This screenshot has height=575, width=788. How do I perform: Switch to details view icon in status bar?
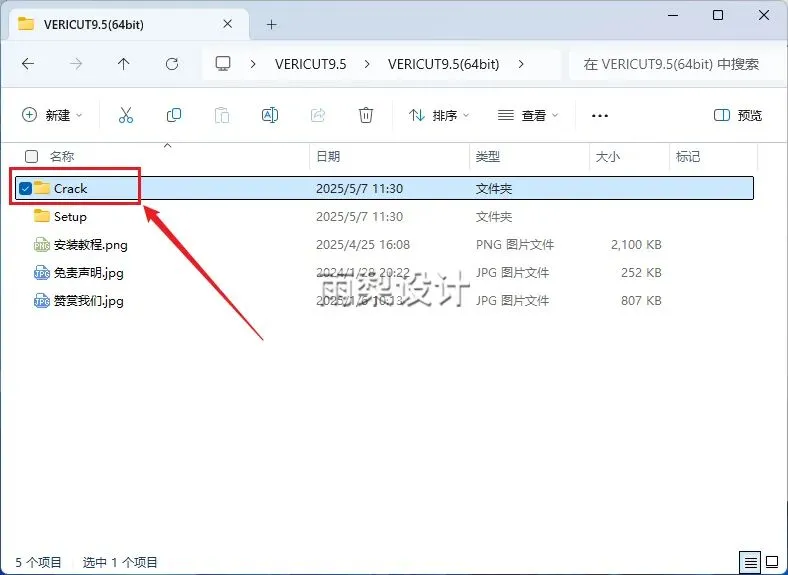click(750, 561)
